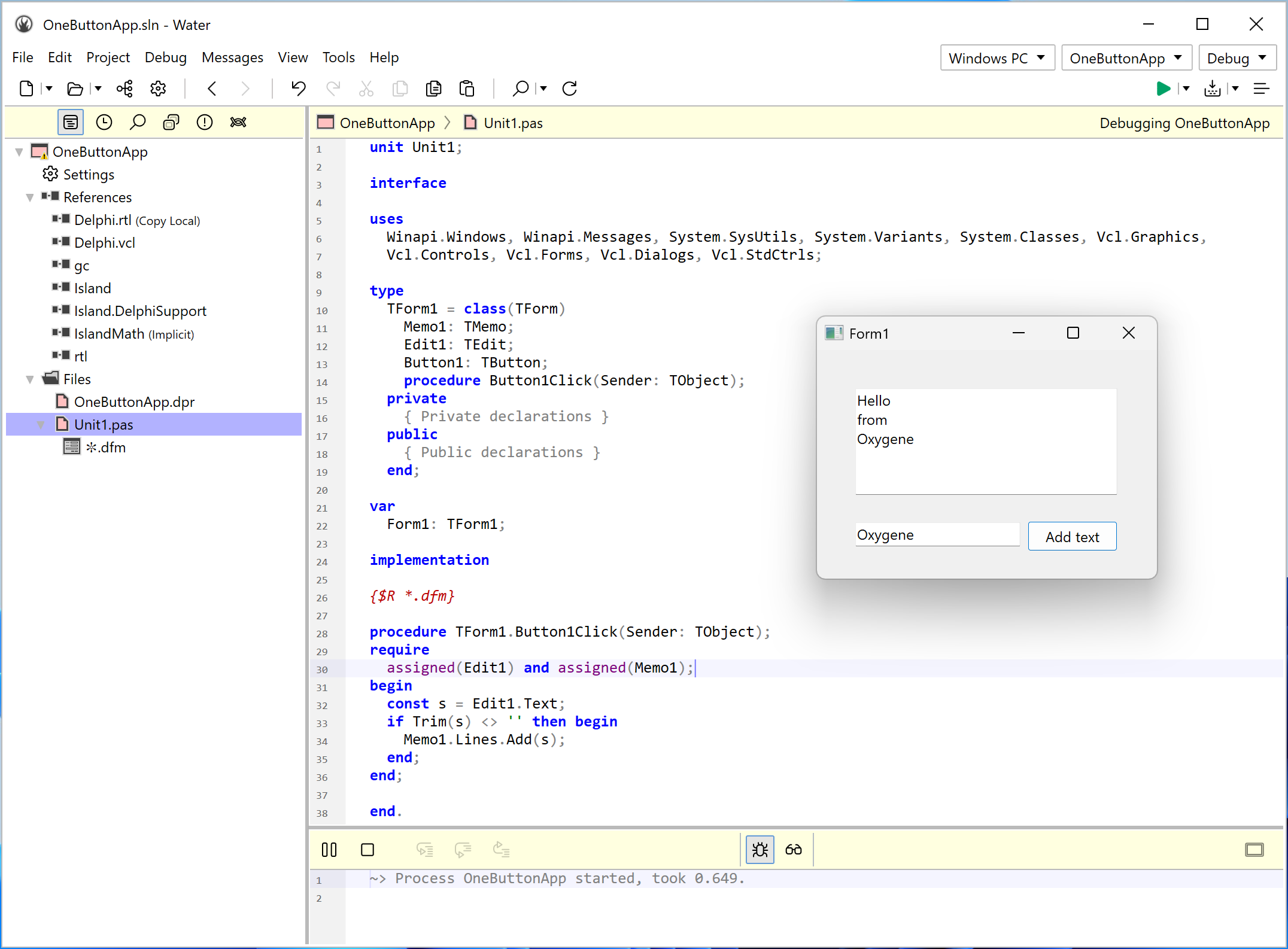Click the Open folder toolbar icon
This screenshot has height=949, width=1288.
[x=75, y=89]
